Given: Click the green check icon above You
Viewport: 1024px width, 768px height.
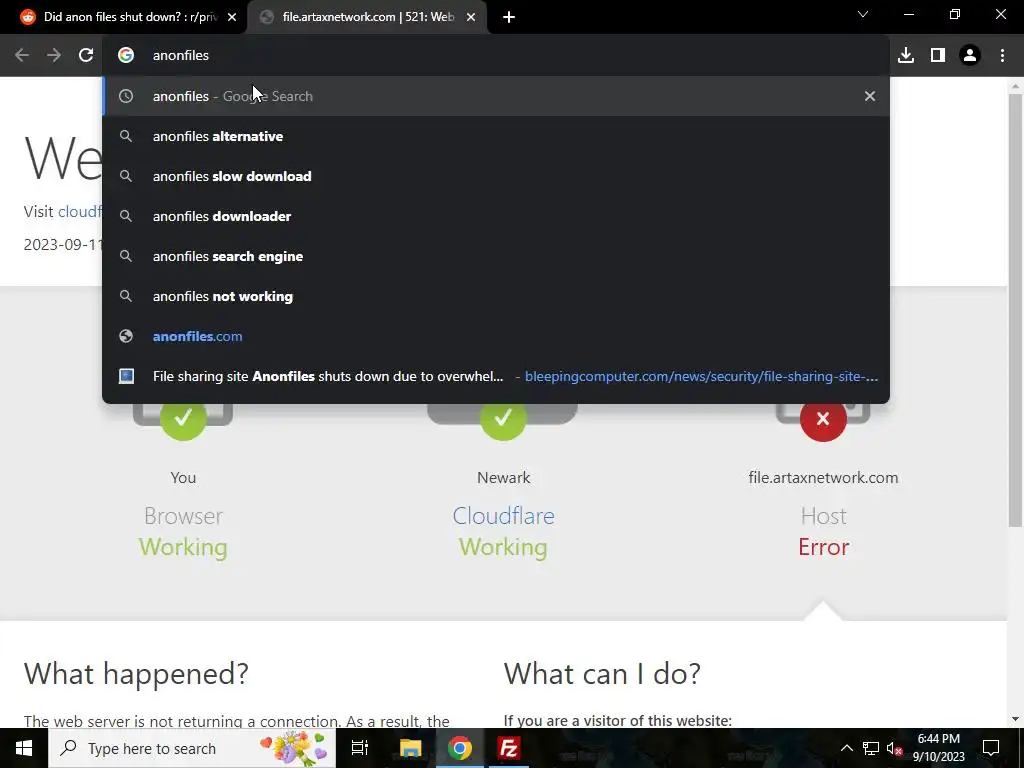Looking at the screenshot, I should click(x=183, y=418).
